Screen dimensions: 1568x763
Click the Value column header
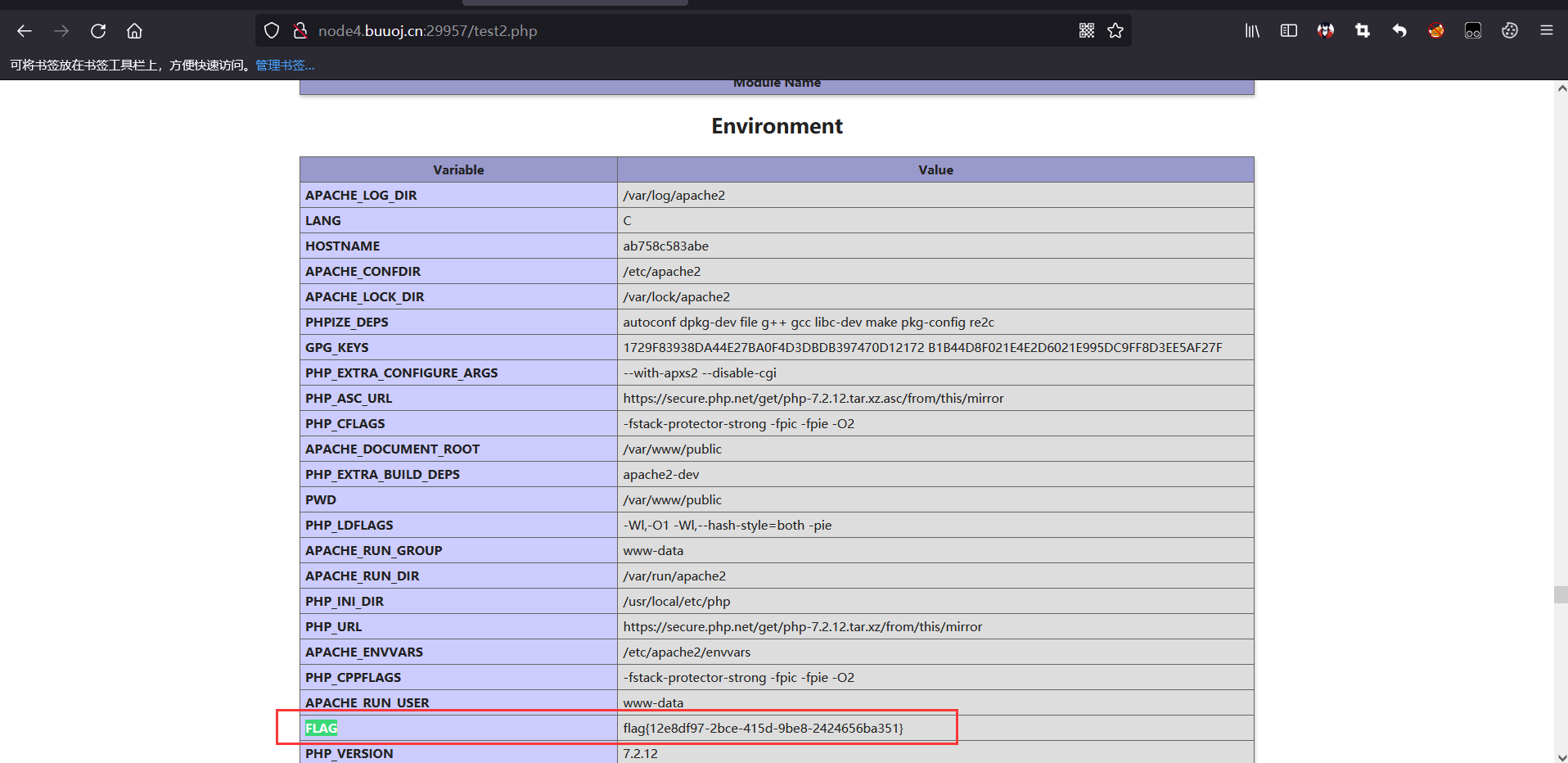click(x=935, y=169)
